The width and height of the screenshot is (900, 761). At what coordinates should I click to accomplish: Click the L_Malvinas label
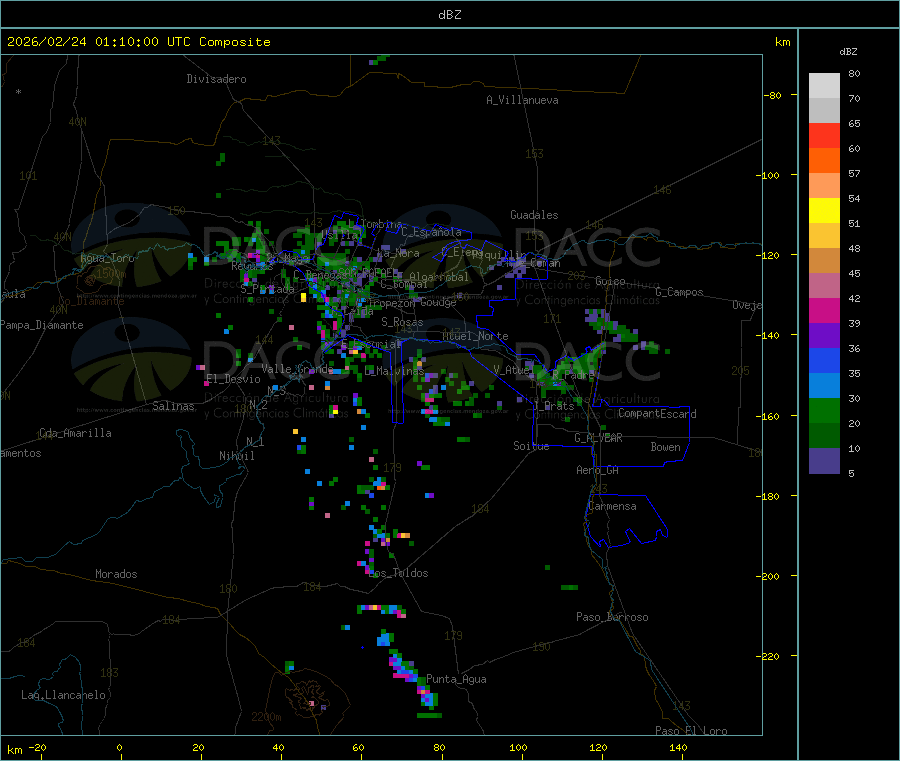394,371
